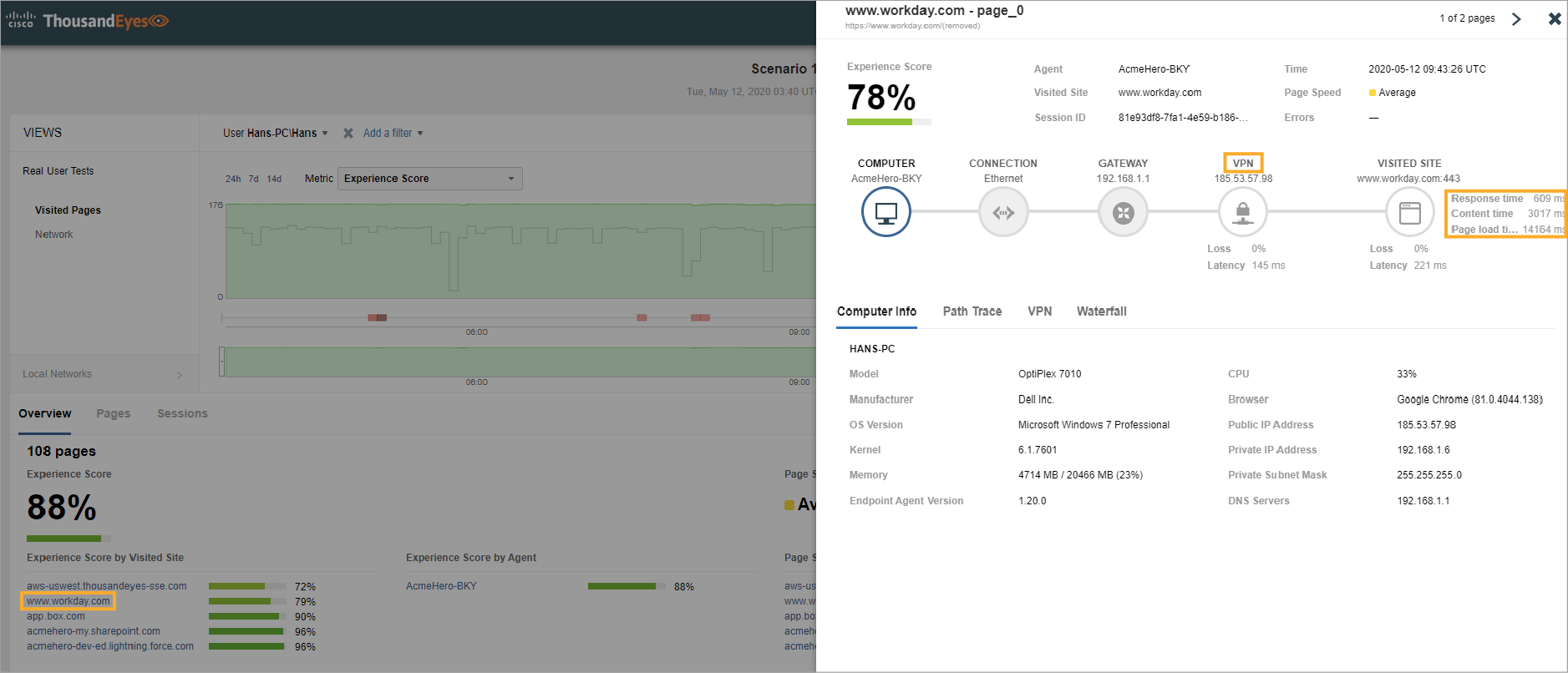The image size is (1568, 673).
Task: Click the left handle of timeline range slider
Action: click(221, 362)
